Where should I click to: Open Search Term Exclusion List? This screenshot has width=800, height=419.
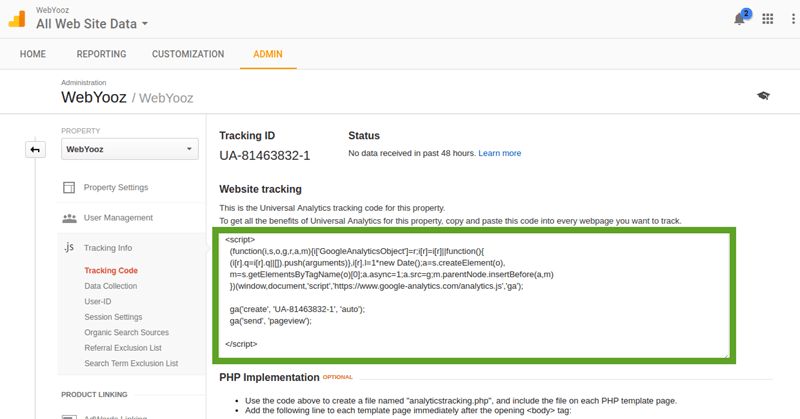click(131, 363)
